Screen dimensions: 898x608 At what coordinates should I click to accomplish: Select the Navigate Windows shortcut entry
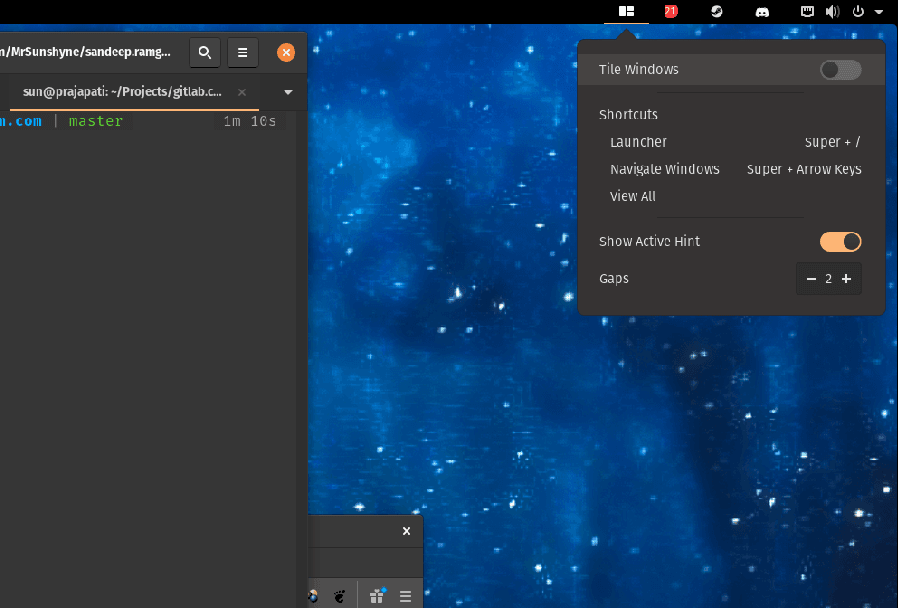(665, 169)
